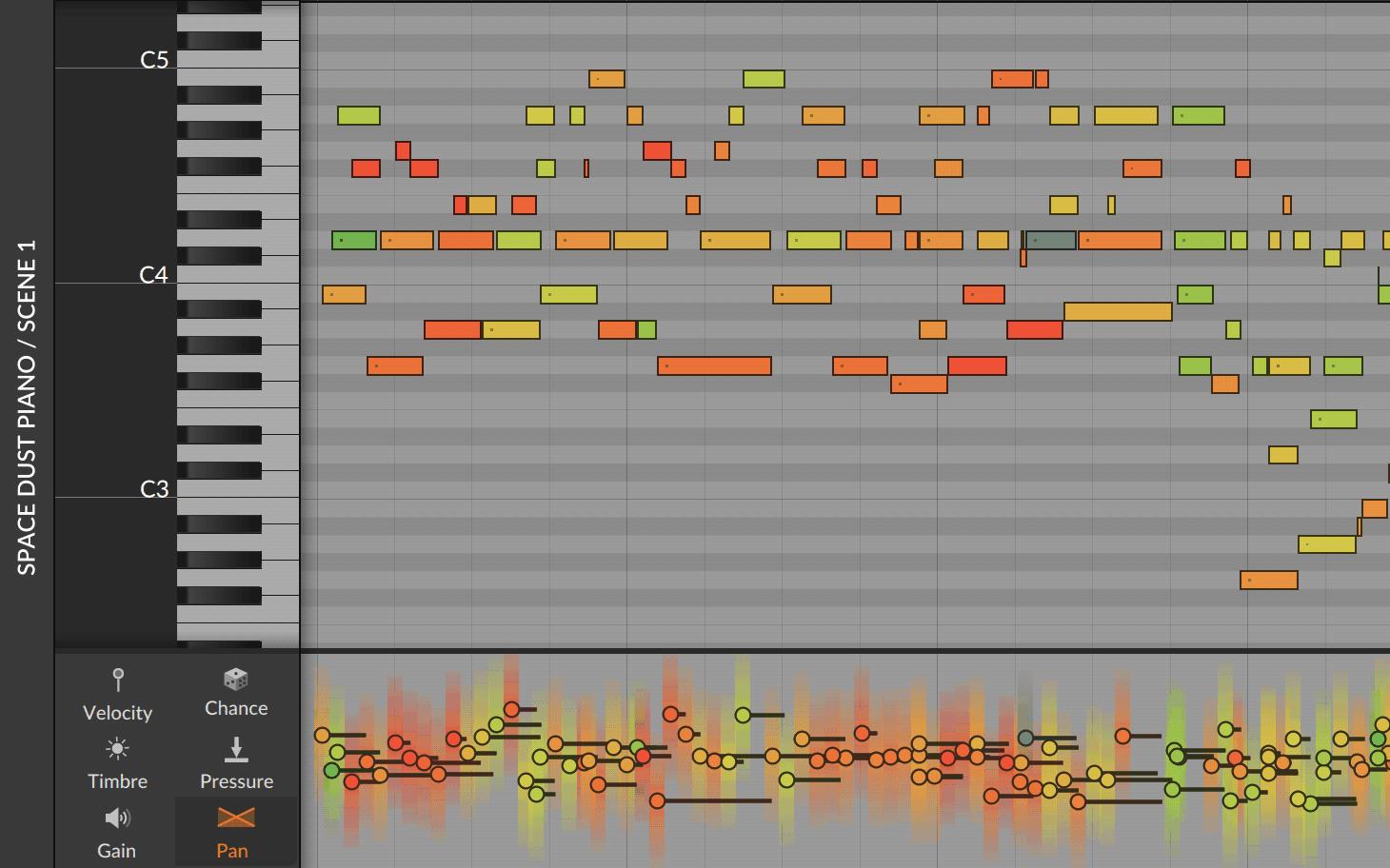
Task: Open the Timbre expression editor
Action: point(117,764)
